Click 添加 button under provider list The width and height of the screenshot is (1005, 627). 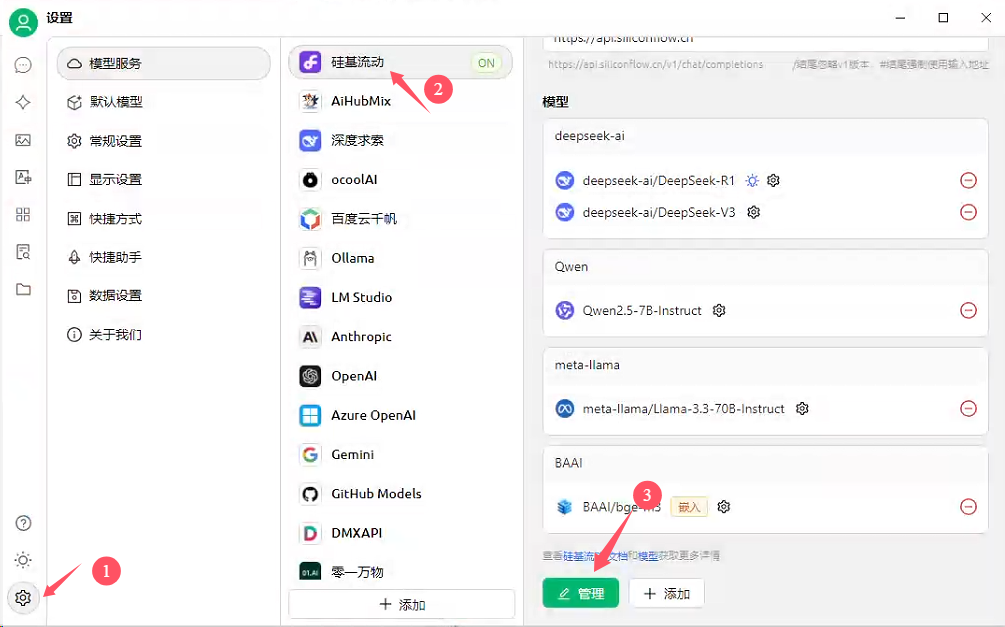(x=402, y=605)
